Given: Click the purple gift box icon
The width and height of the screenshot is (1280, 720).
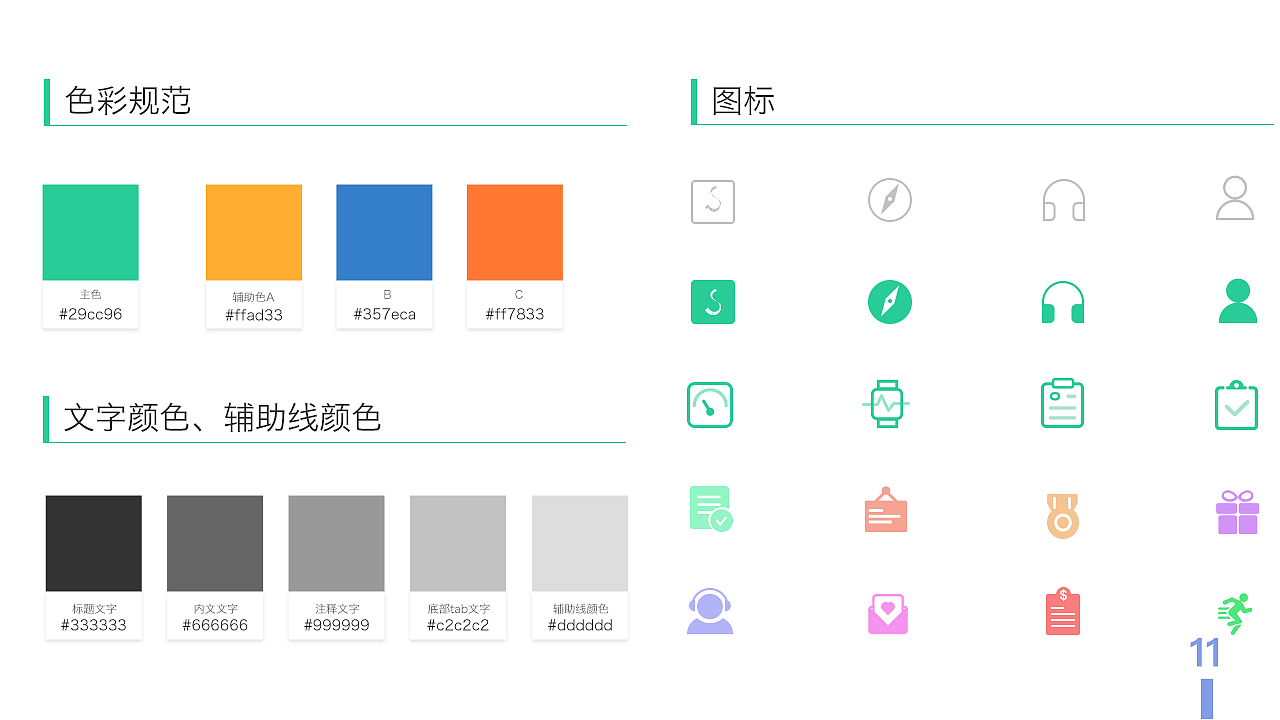Looking at the screenshot, I should [1237, 511].
